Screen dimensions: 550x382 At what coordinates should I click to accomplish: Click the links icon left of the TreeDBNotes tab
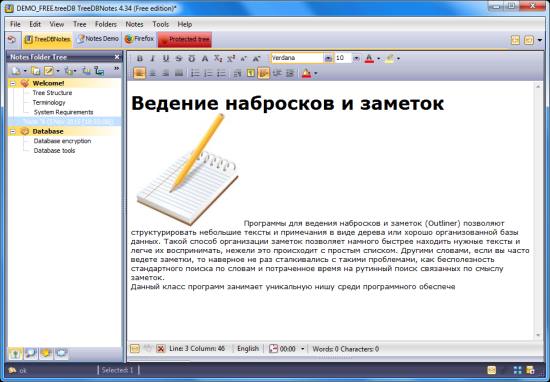(12, 40)
